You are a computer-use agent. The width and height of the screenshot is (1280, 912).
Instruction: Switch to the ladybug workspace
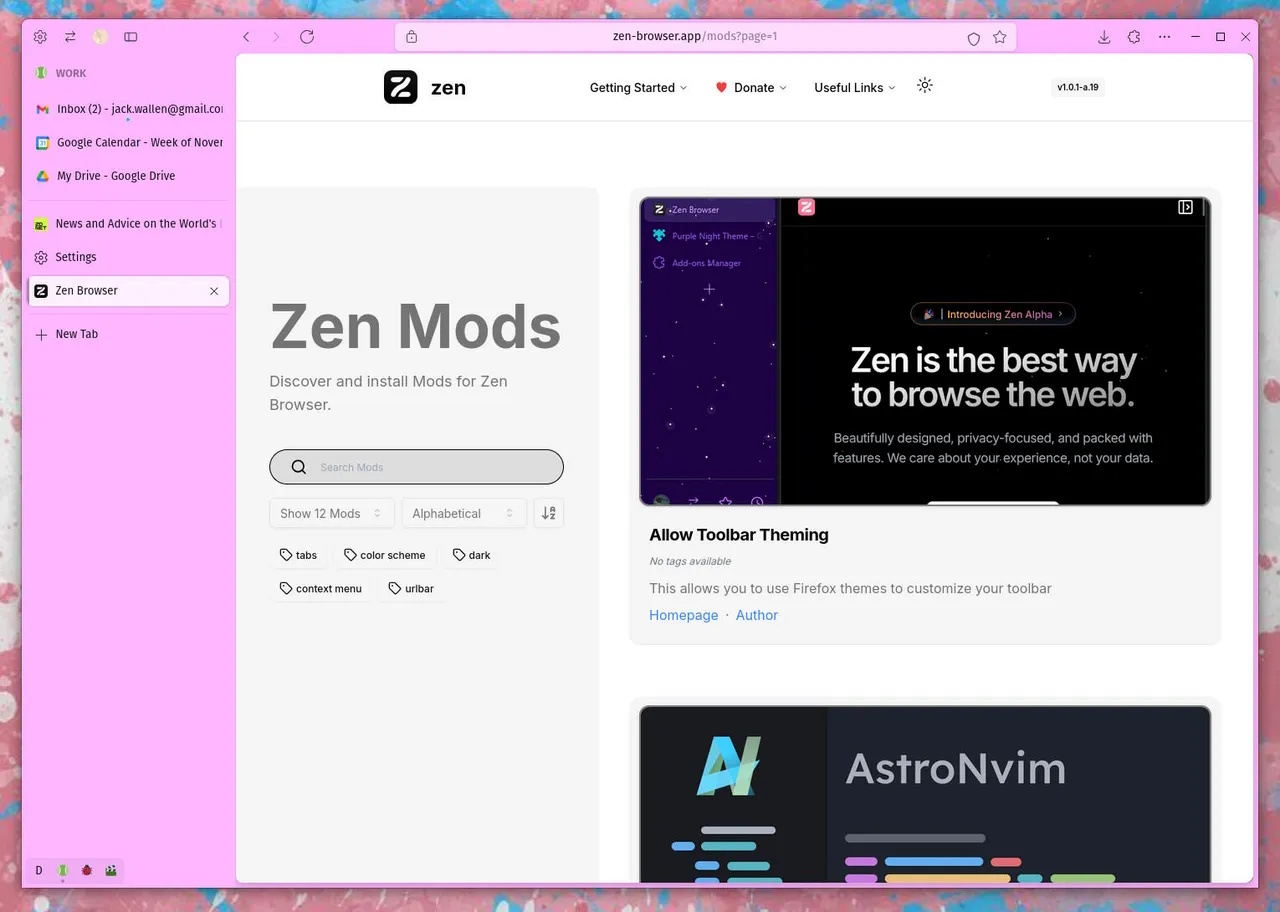click(x=87, y=871)
